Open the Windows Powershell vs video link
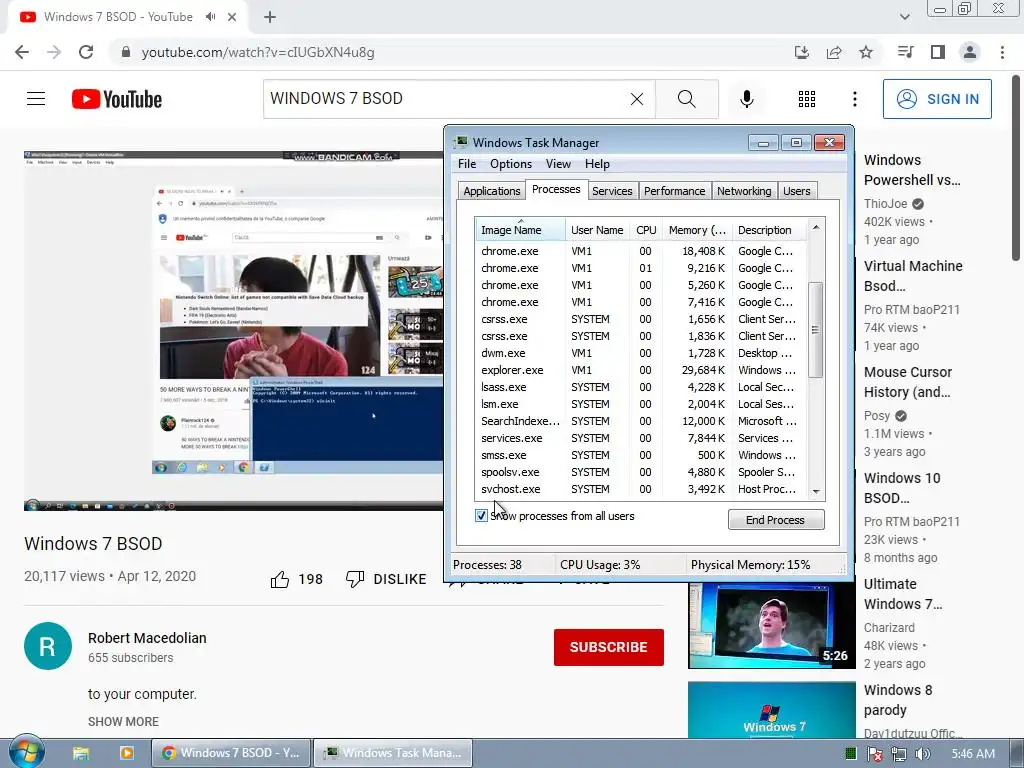Screen dimensions: 1024x768 click(x=912, y=170)
